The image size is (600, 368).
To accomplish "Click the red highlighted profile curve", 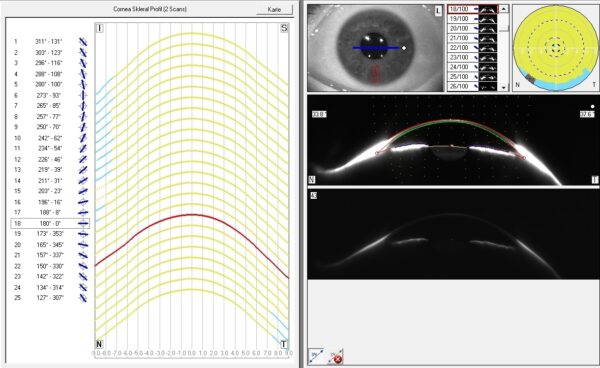I will pos(192,245).
